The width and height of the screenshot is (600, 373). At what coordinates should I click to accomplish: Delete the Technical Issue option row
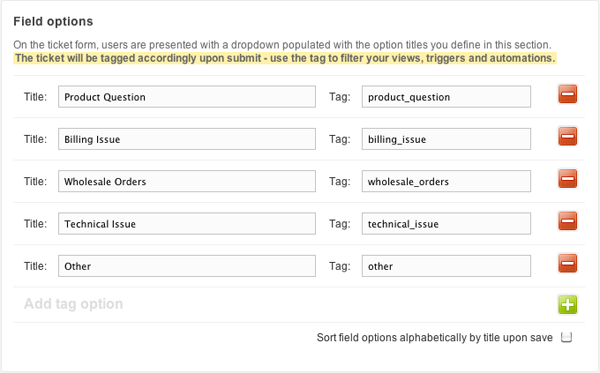click(567, 221)
